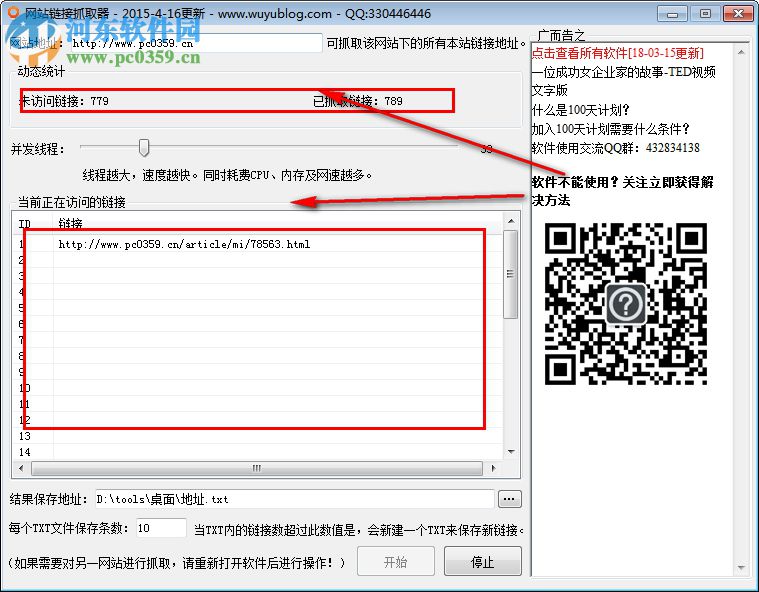Click the ID column header
The height and width of the screenshot is (592, 759).
tap(25, 224)
